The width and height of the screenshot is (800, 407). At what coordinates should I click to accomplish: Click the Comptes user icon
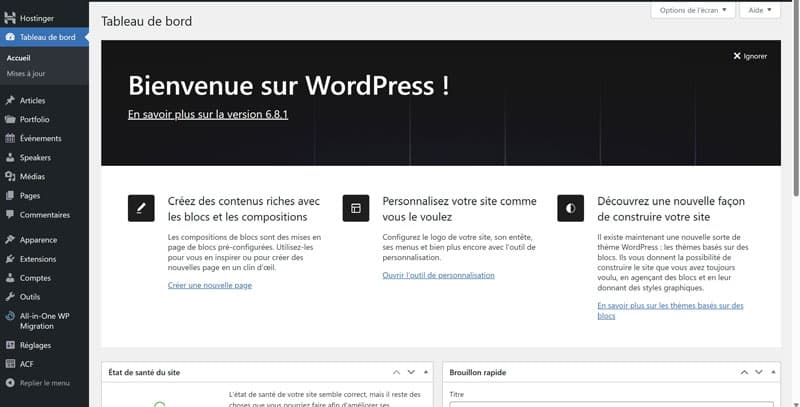point(10,278)
